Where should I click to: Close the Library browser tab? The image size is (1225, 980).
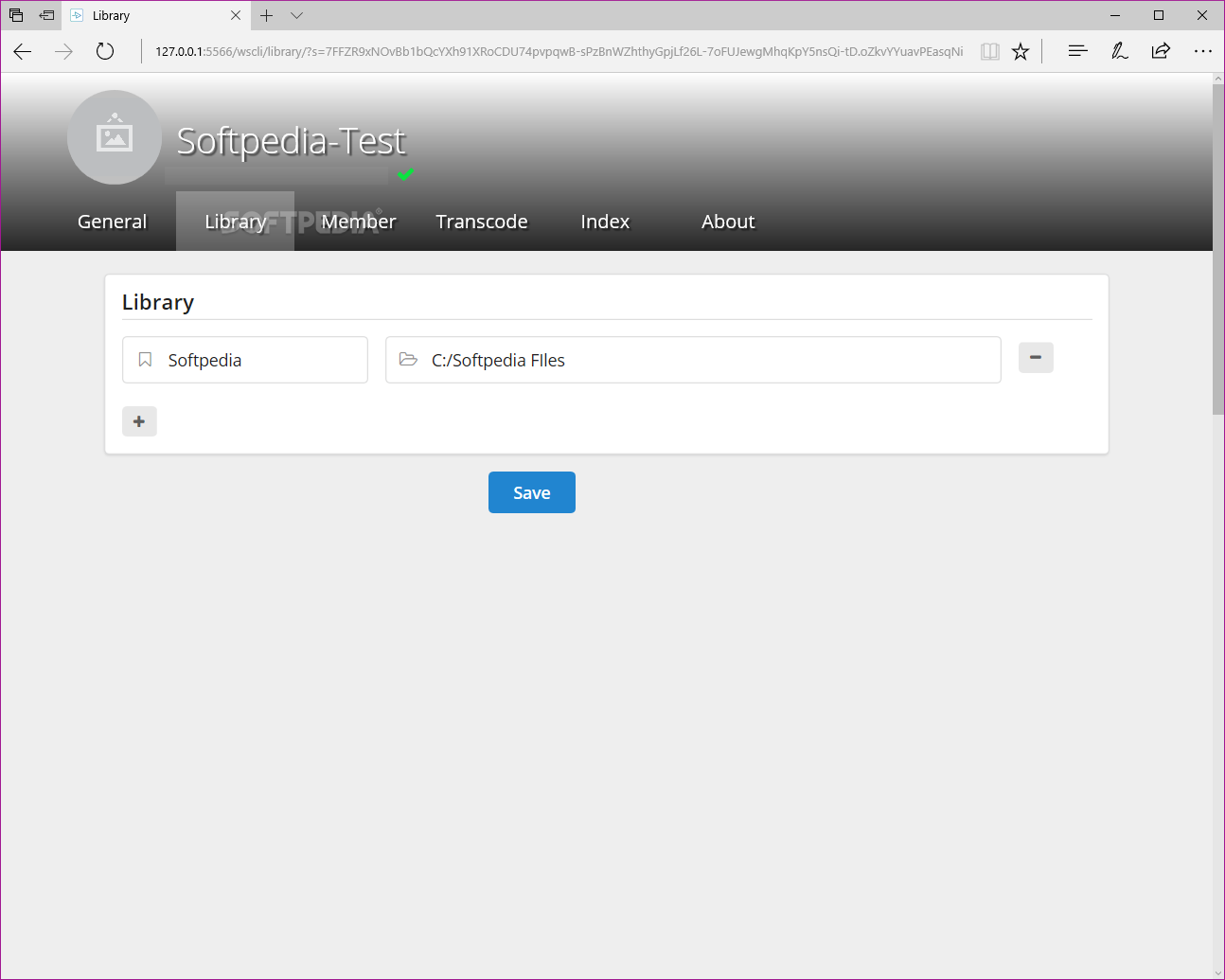tap(236, 15)
